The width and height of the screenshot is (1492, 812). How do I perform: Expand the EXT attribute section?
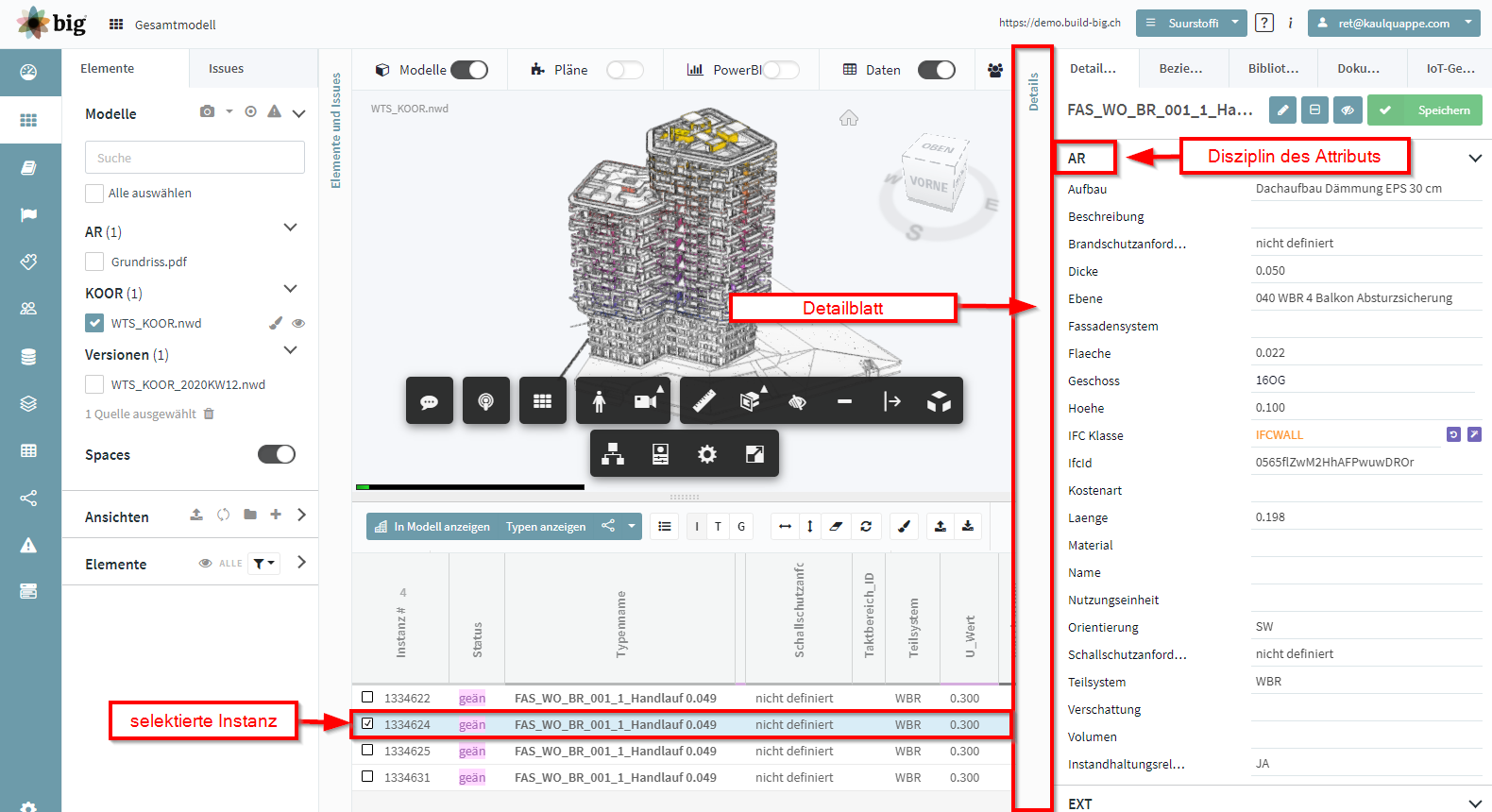click(1475, 804)
